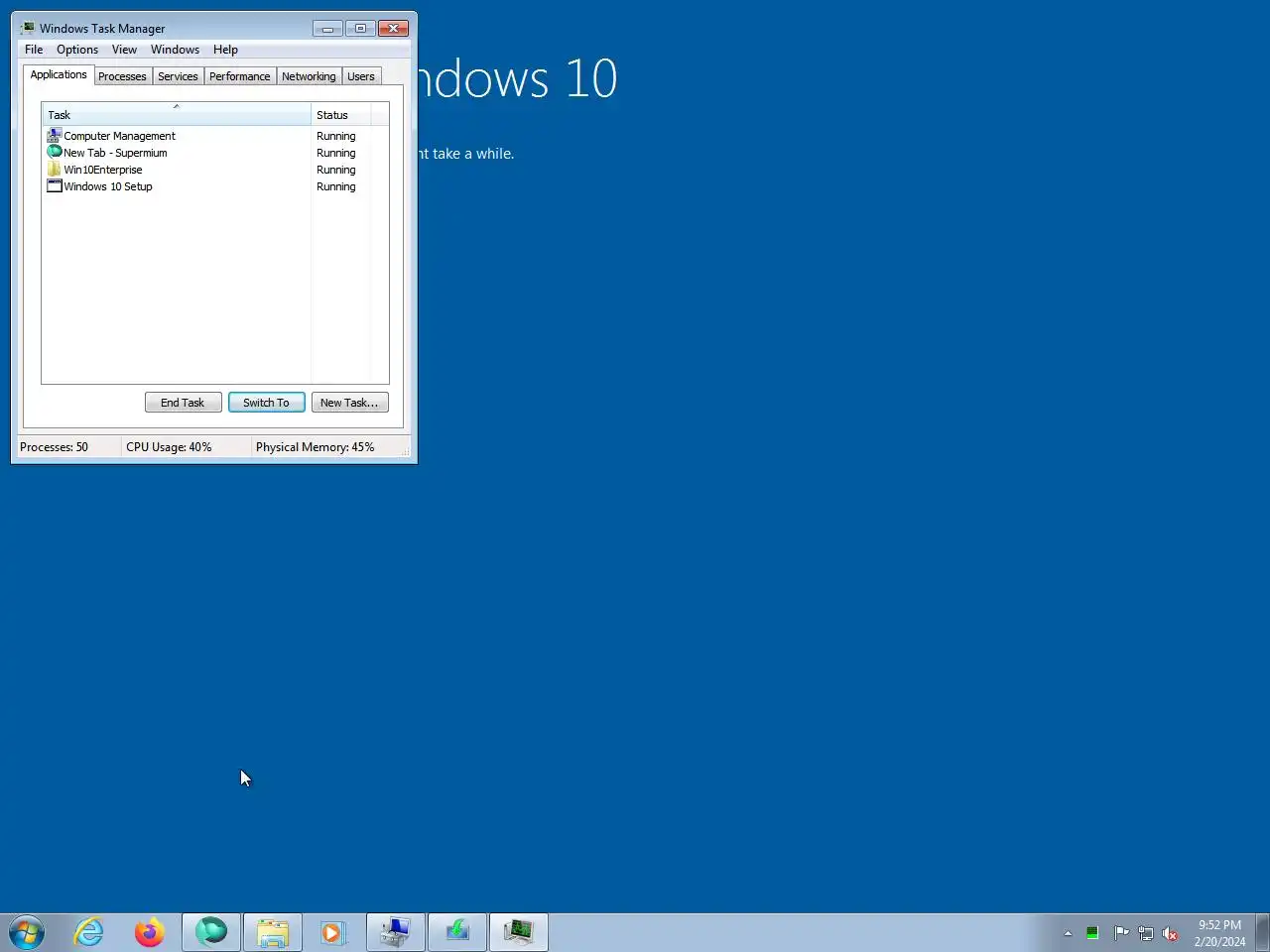Switch to Windows 10 Setup taskbar button
The image size is (1270, 952).
(457, 932)
